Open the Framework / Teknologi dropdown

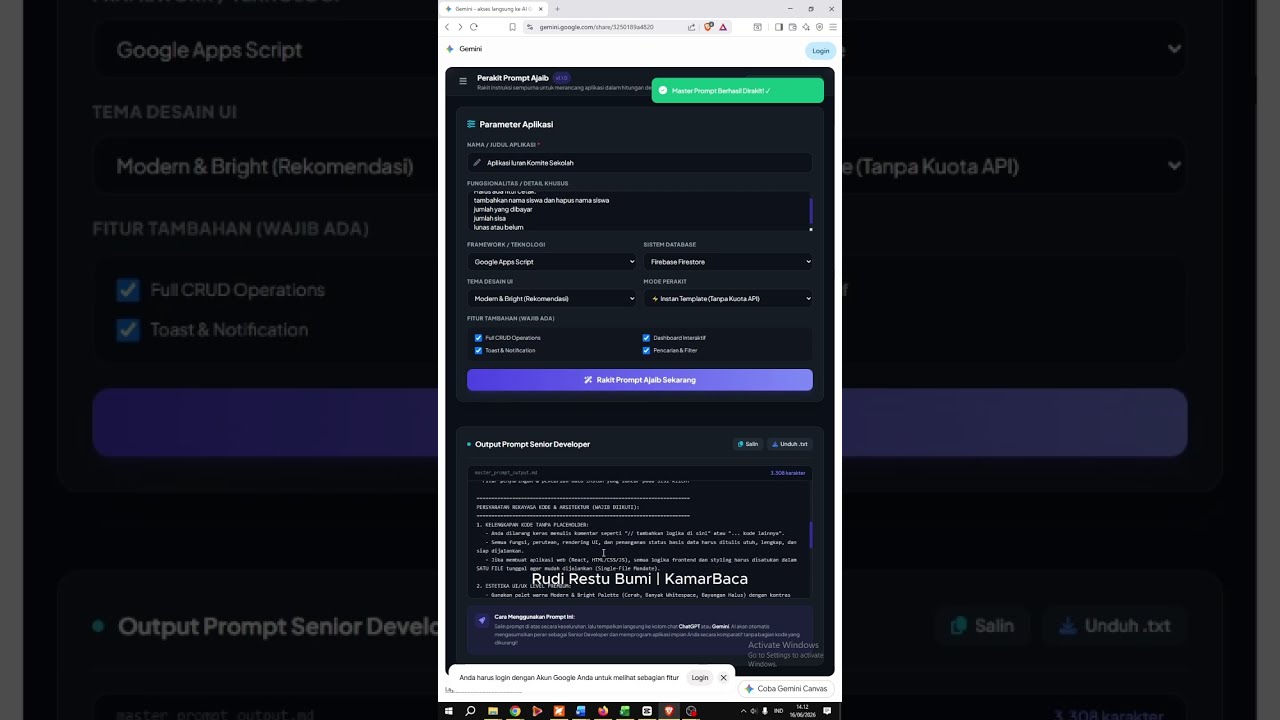[x=552, y=262]
